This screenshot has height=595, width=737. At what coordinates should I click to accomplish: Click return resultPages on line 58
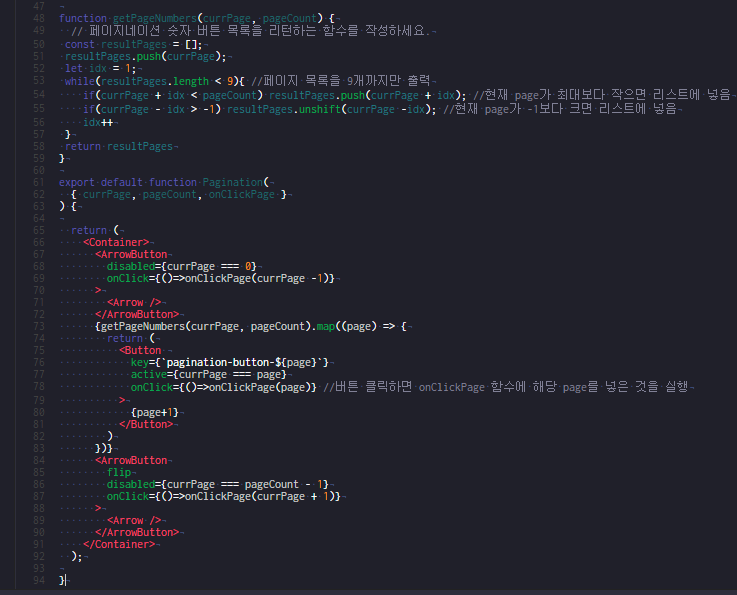[119, 147]
